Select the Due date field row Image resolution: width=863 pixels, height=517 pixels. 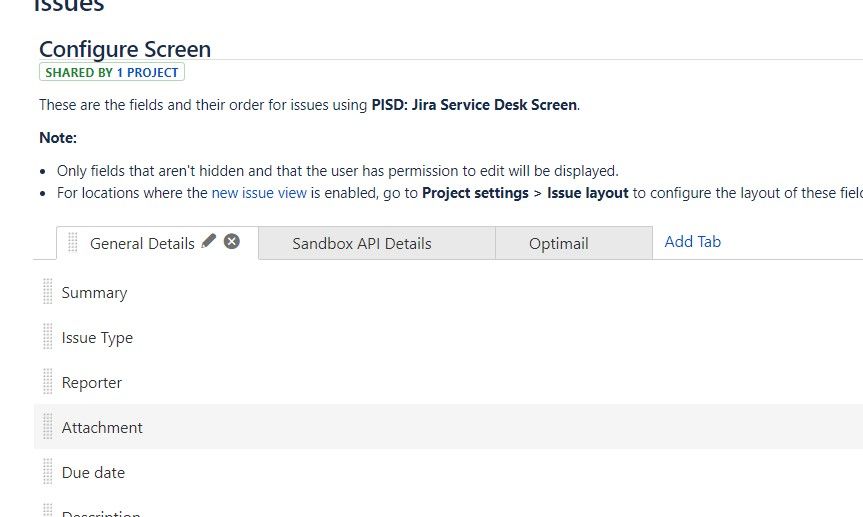[x=448, y=472]
